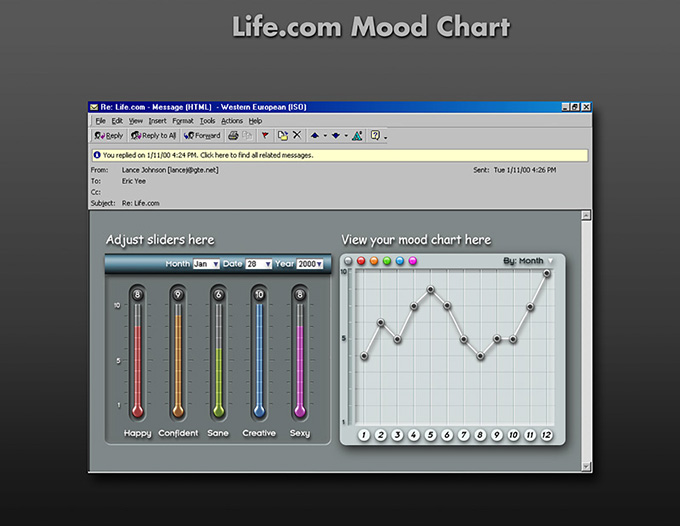Click the chart data point above month 8
680x526 pixels.
tap(481, 356)
